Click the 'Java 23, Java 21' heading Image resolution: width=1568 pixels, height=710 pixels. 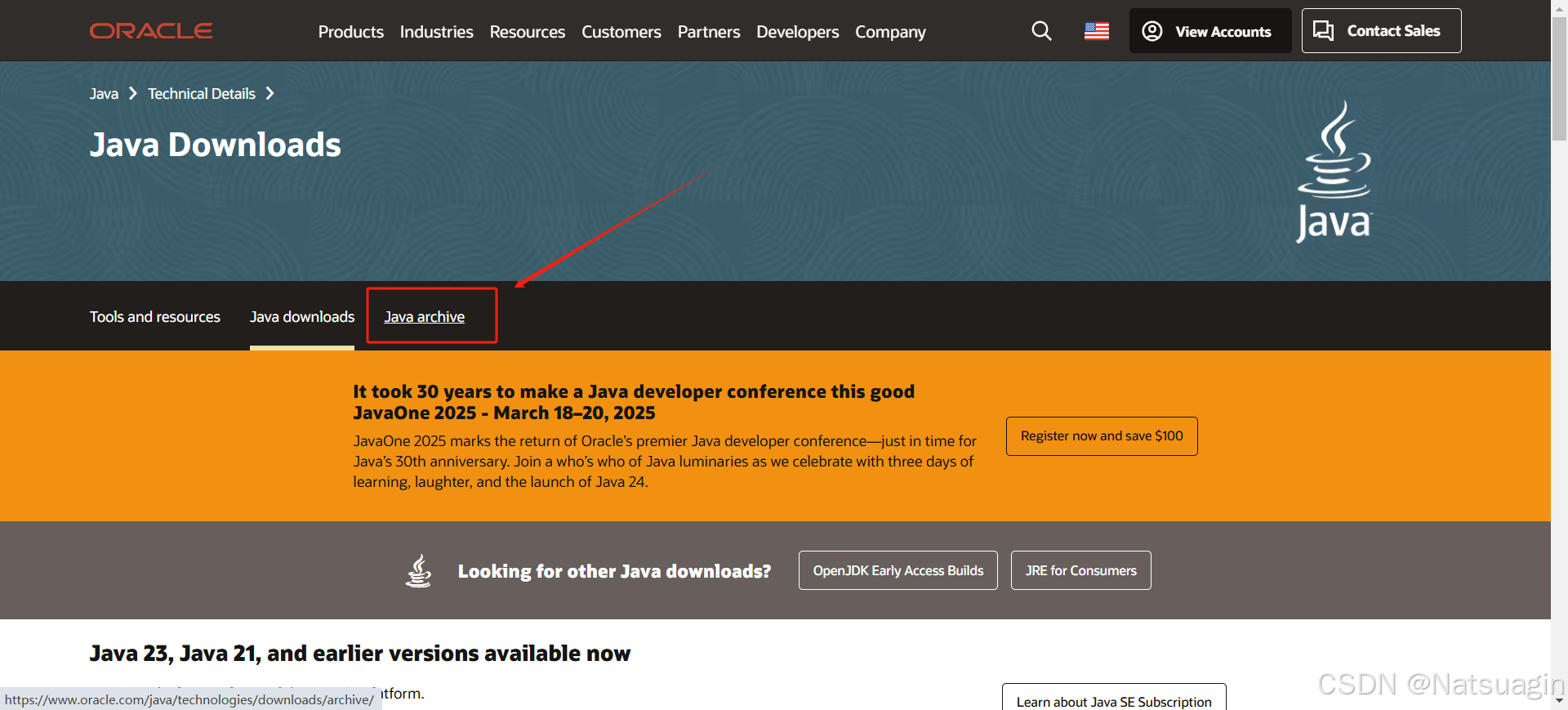360,654
